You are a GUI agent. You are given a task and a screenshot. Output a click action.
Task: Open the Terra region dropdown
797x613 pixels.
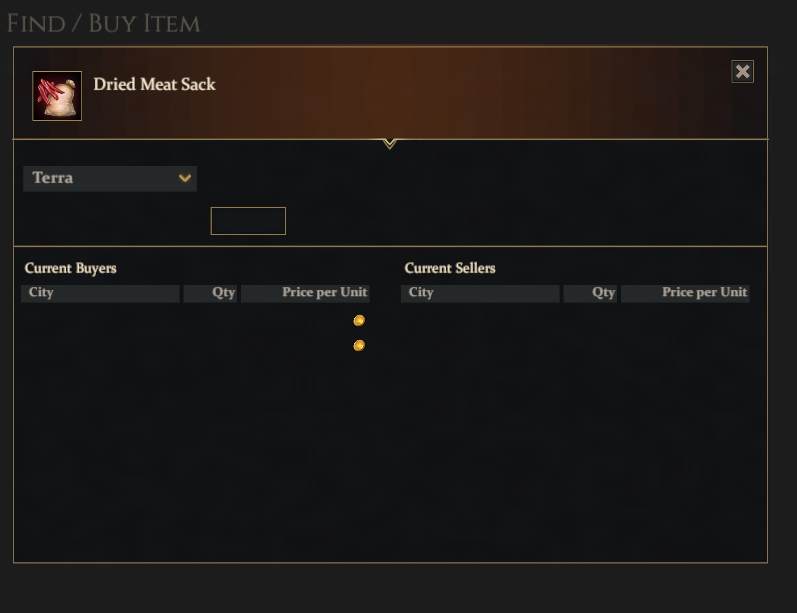coord(110,178)
